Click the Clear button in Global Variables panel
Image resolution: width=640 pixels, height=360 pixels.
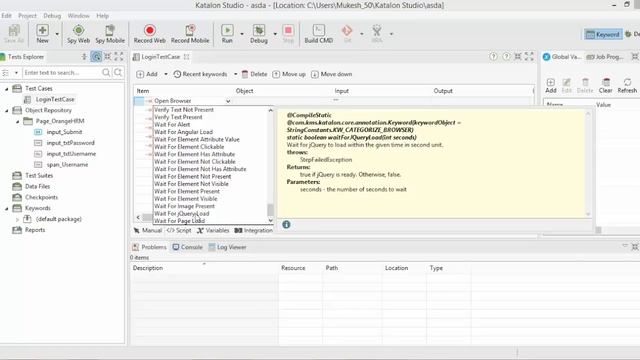[x=606, y=86]
